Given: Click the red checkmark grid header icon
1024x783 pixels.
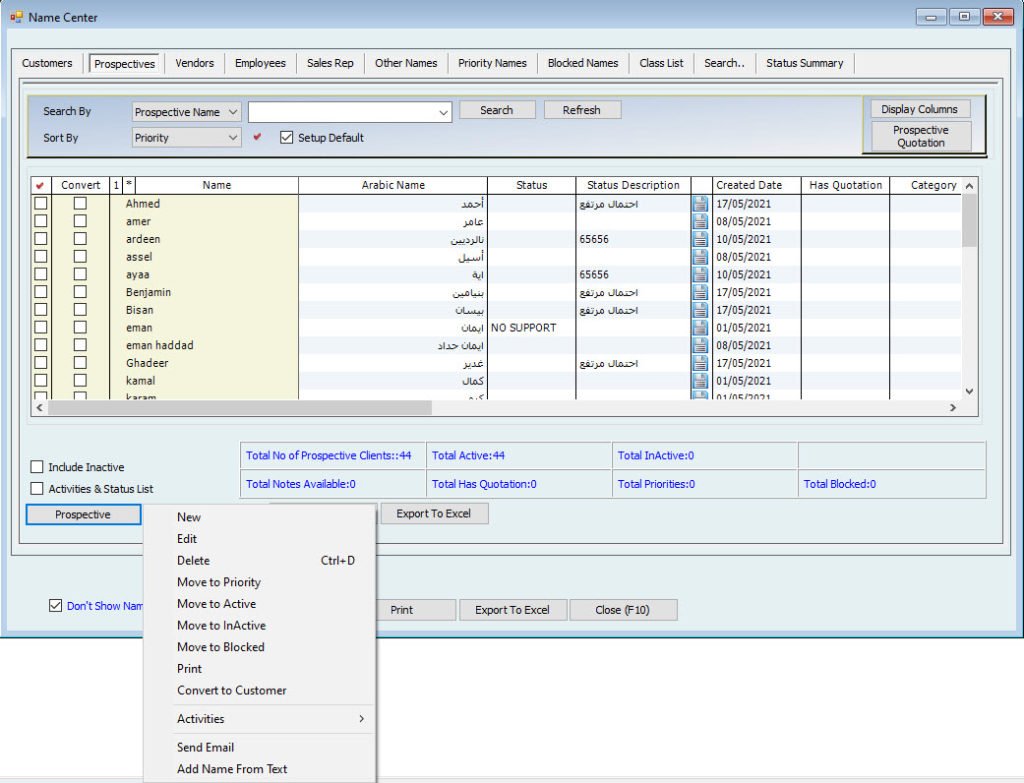Looking at the screenshot, I should point(40,185).
